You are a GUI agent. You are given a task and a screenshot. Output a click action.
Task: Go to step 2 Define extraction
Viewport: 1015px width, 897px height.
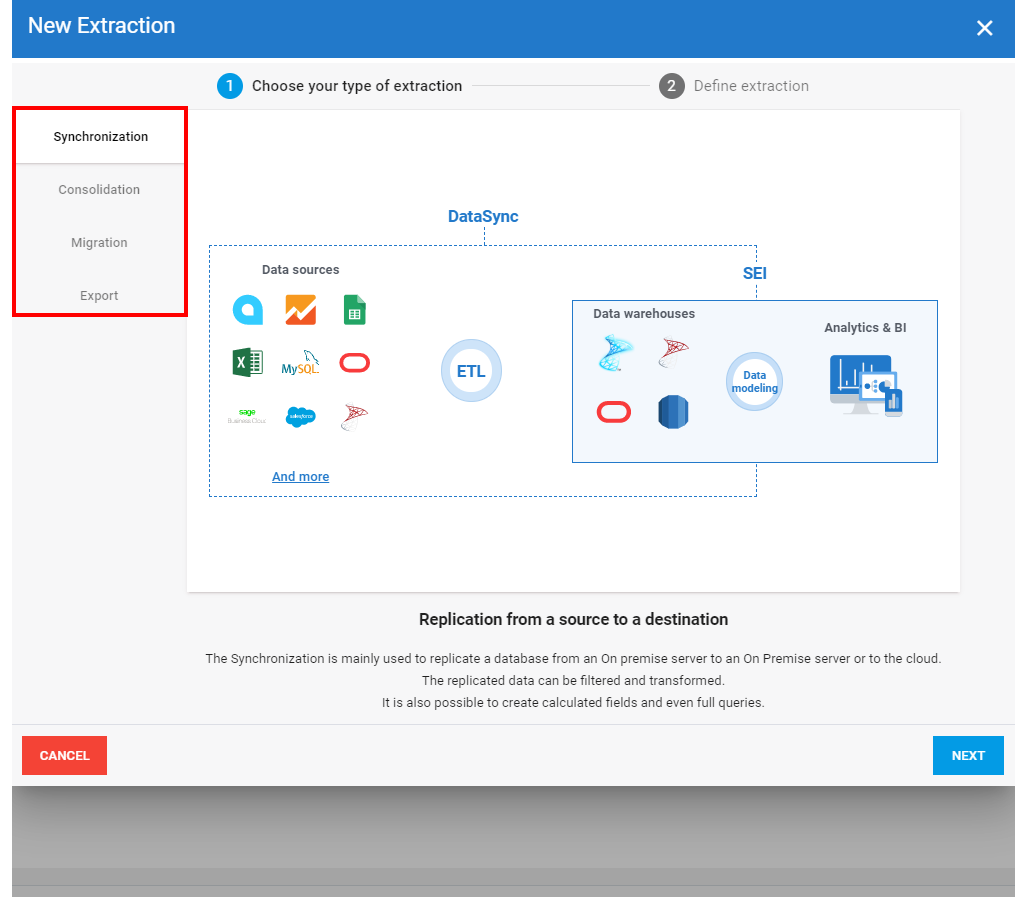click(734, 86)
